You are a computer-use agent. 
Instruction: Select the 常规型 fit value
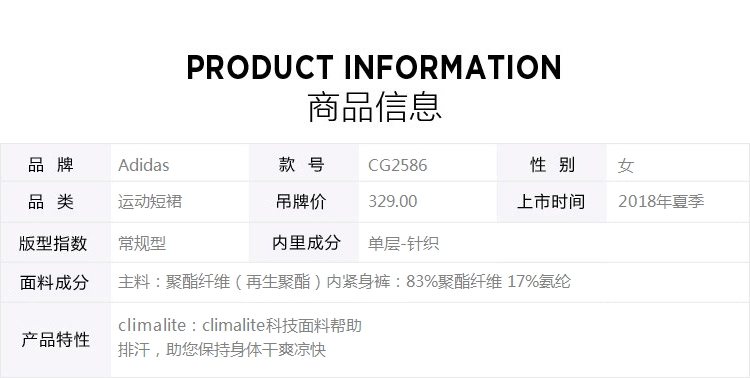142,244
